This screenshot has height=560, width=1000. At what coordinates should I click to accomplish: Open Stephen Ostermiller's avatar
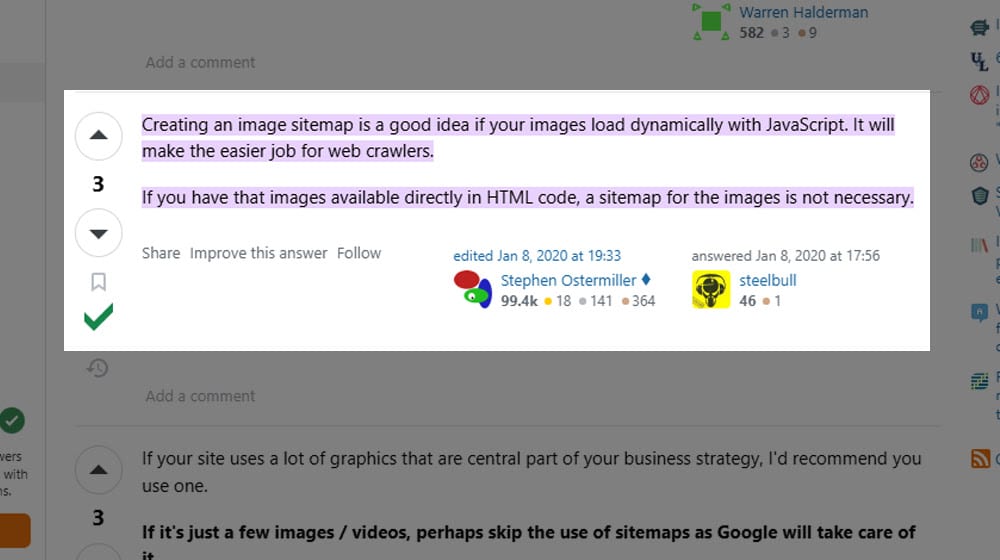click(473, 290)
